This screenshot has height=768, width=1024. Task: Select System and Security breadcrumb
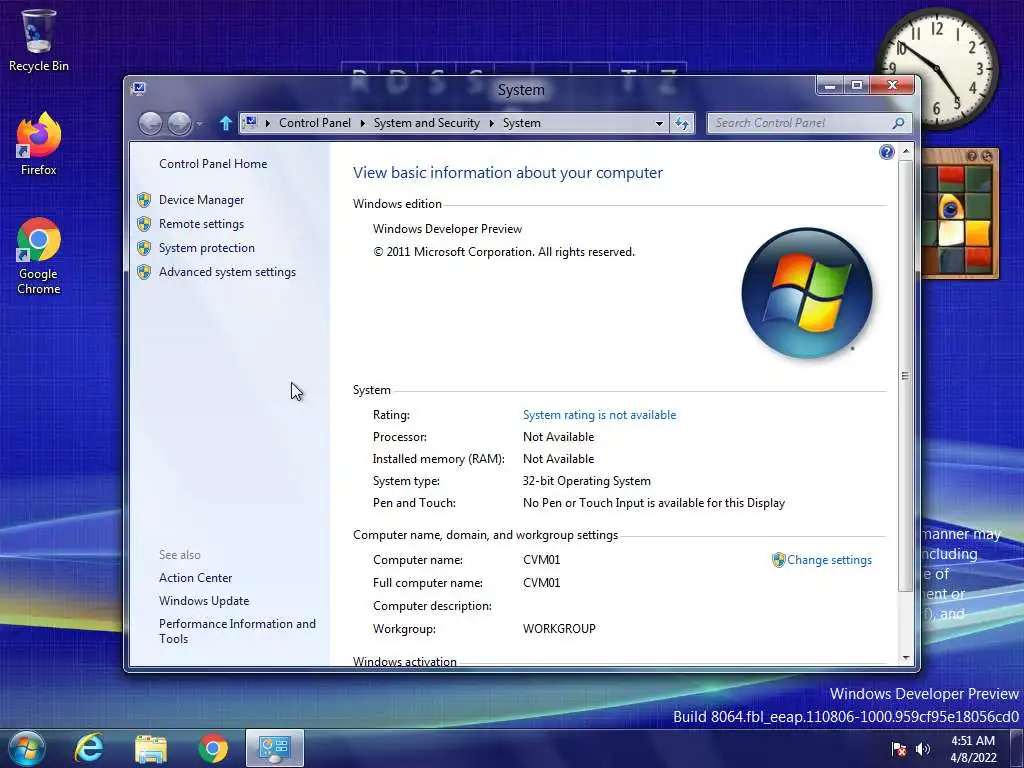[x=426, y=123]
